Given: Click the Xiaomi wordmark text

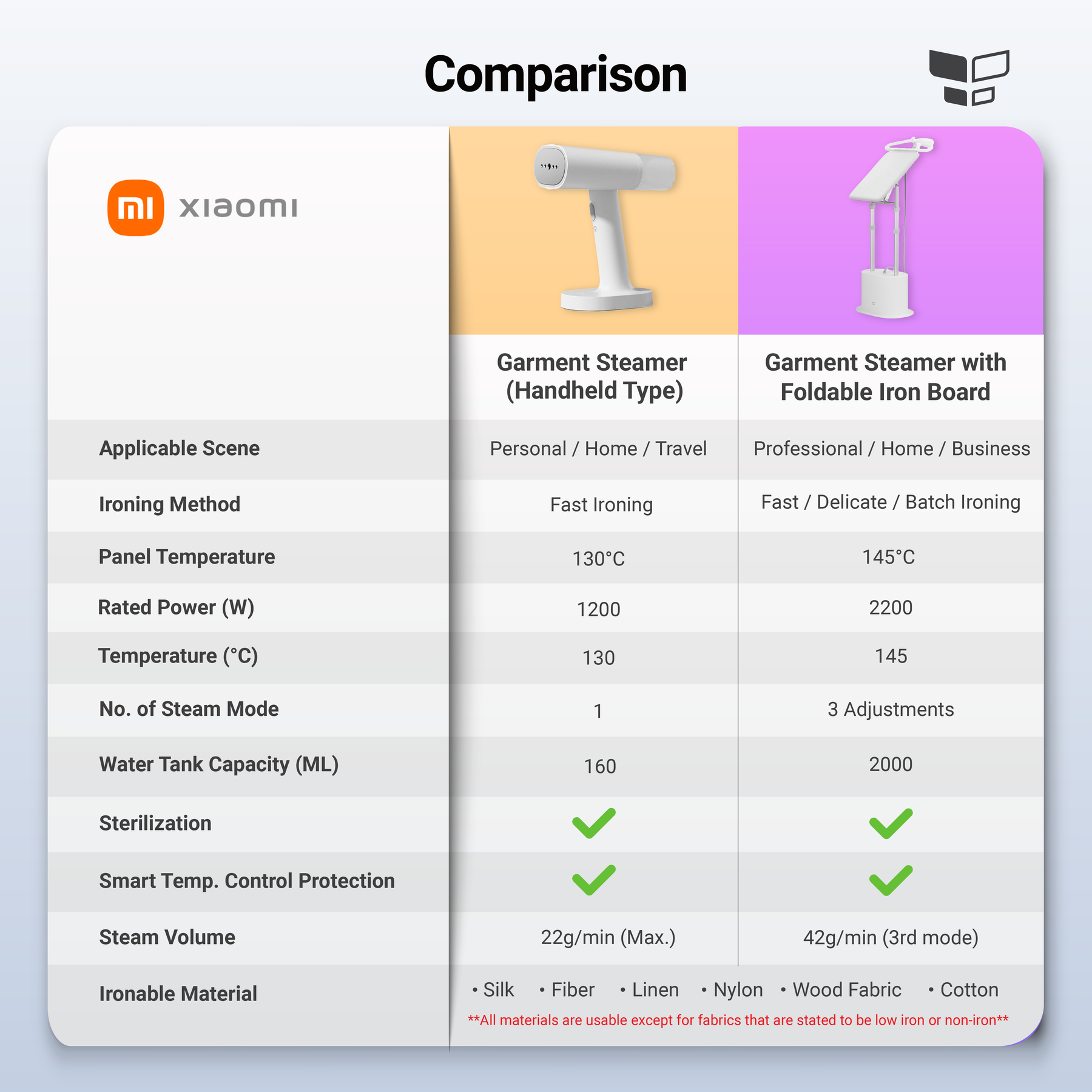Looking at the screenshot, I should tap(238, 207).
